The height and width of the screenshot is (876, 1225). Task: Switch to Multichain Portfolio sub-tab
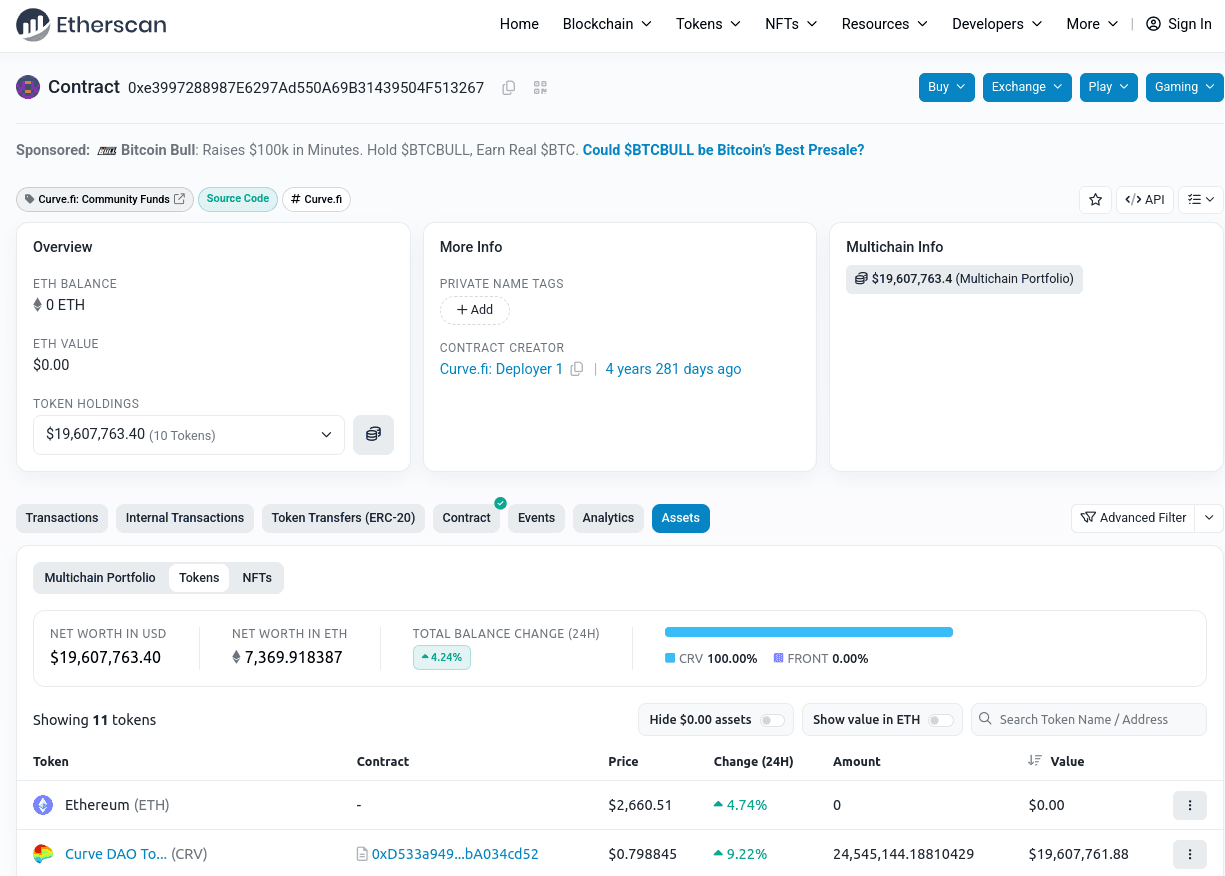(100, 578)
